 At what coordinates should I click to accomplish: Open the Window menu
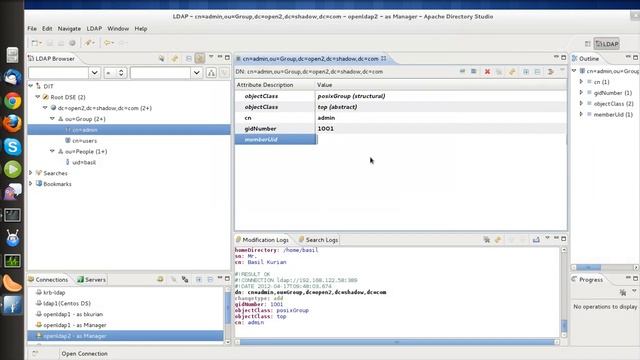pyautogui.click(x=118, y=29)
